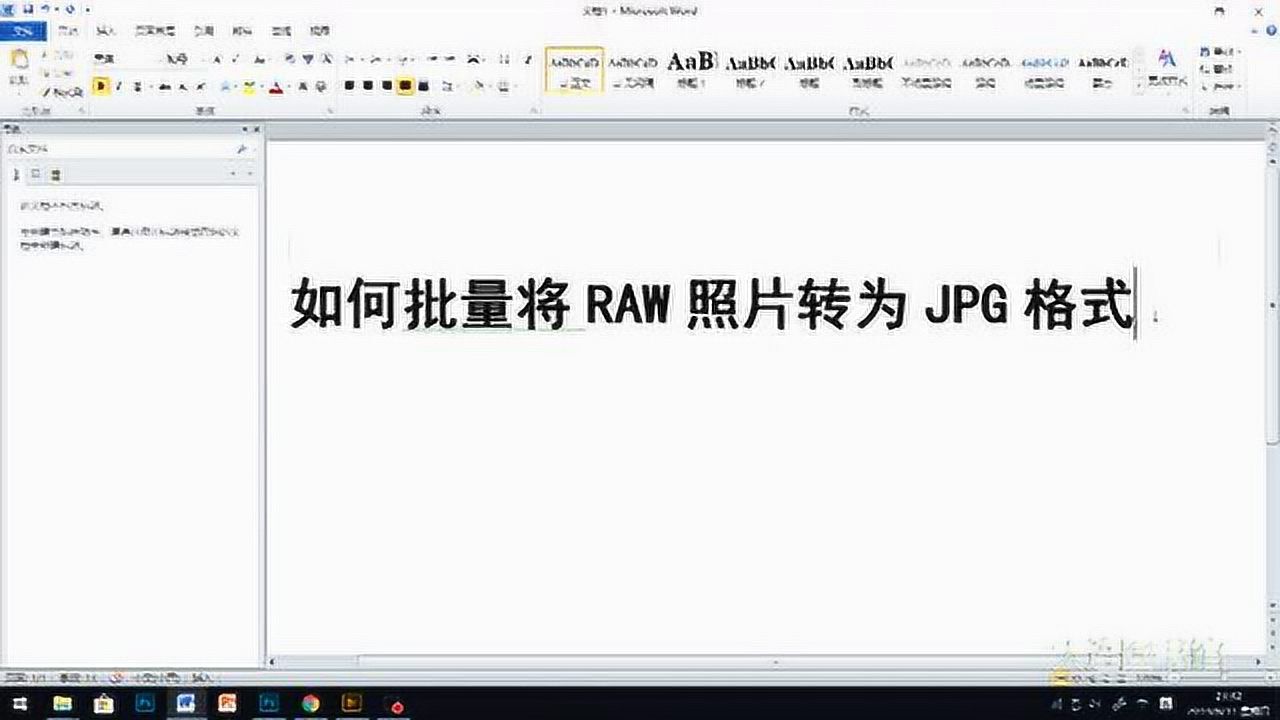The width and height of the screenshot is (1280, 720).
Task: Click the Windows Start button
Action: pyautogui.click(x=19, y=703)
